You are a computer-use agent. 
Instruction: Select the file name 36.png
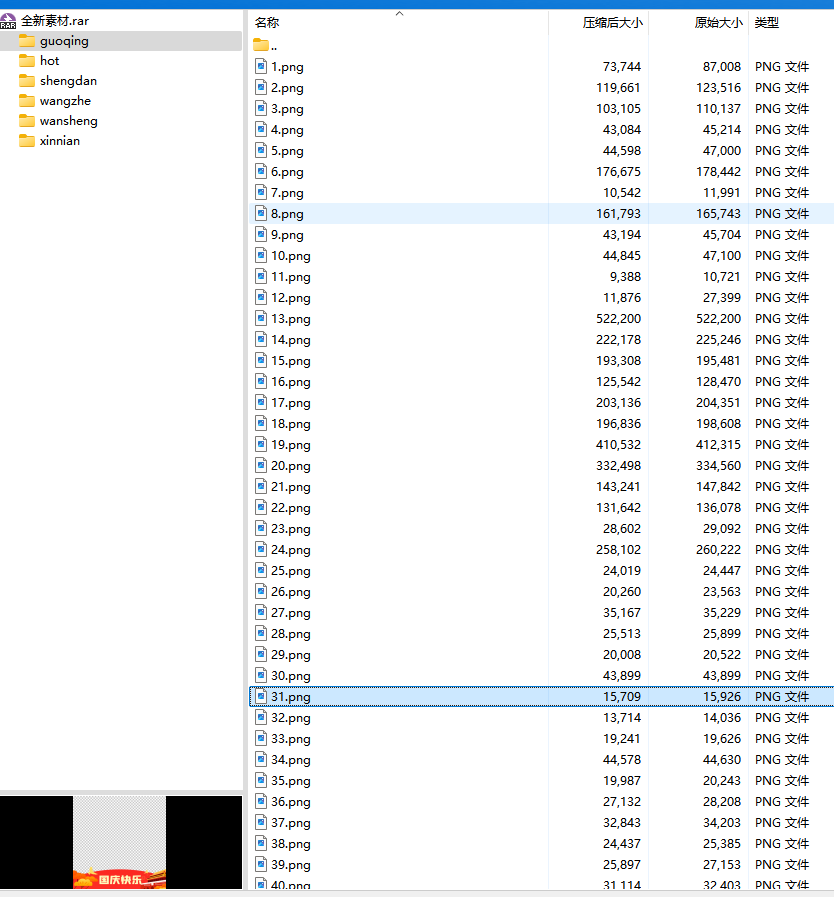click(x=291, y=802)
